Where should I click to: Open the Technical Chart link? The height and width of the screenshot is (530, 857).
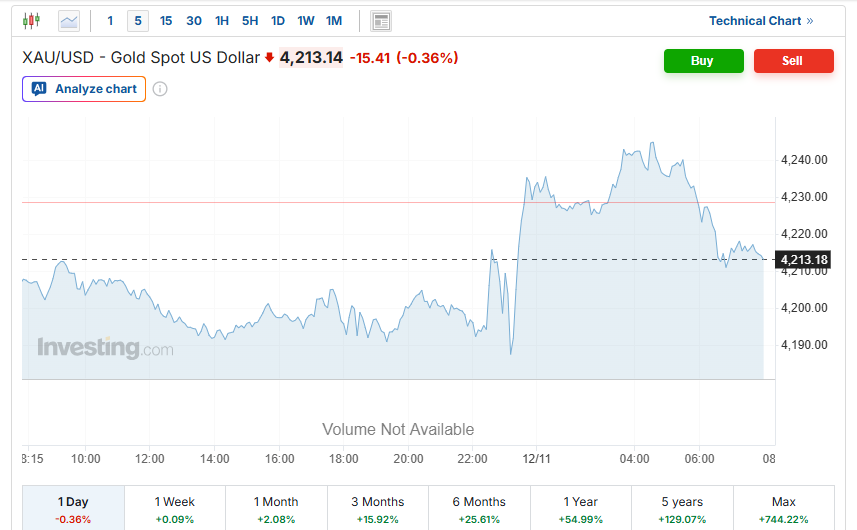point(761,20)
